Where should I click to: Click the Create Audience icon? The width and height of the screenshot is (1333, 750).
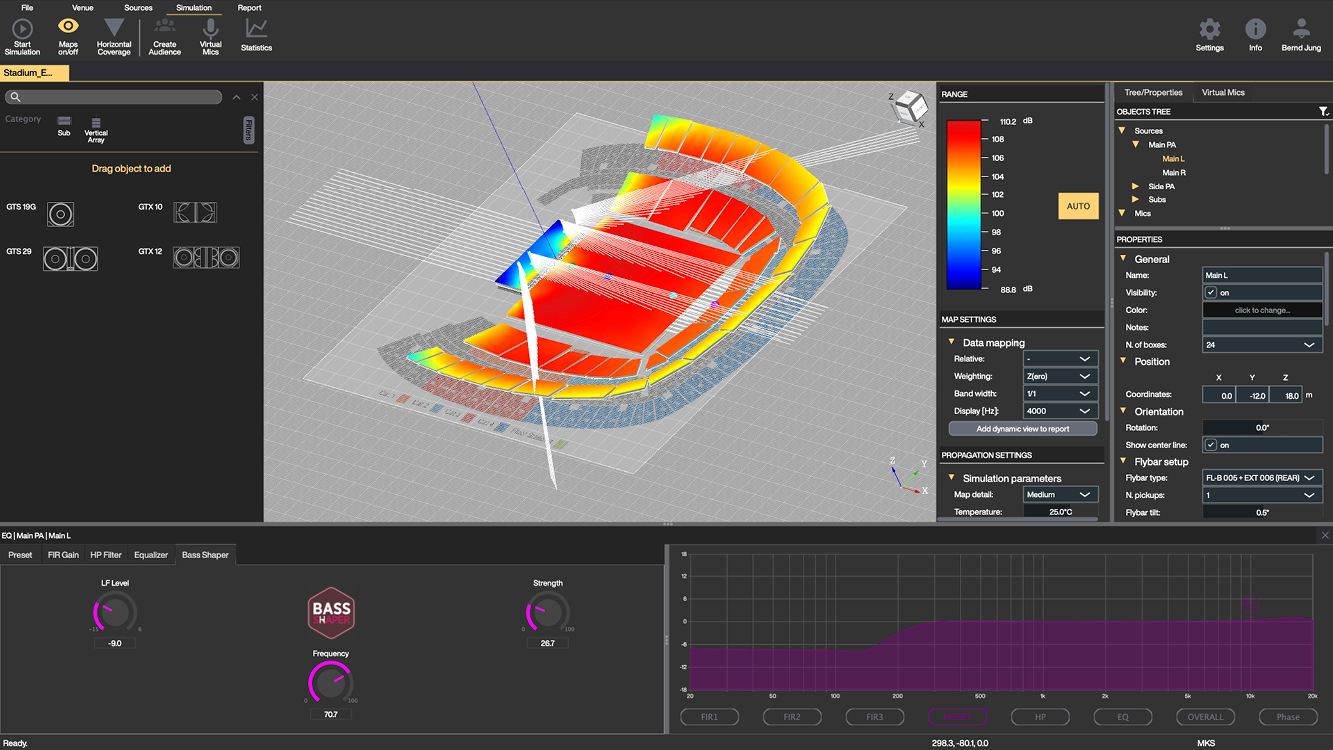click(x=165, y=29)
